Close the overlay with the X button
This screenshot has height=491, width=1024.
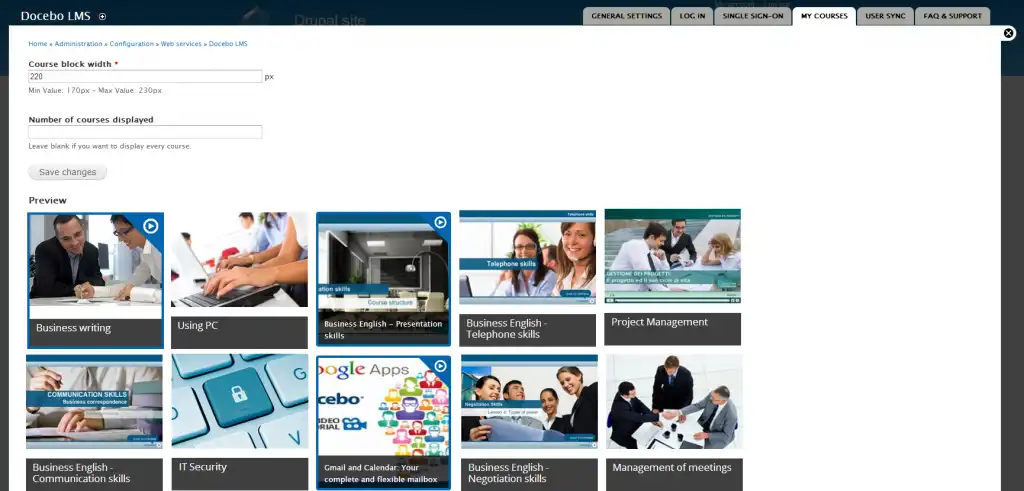[1009, 33]
